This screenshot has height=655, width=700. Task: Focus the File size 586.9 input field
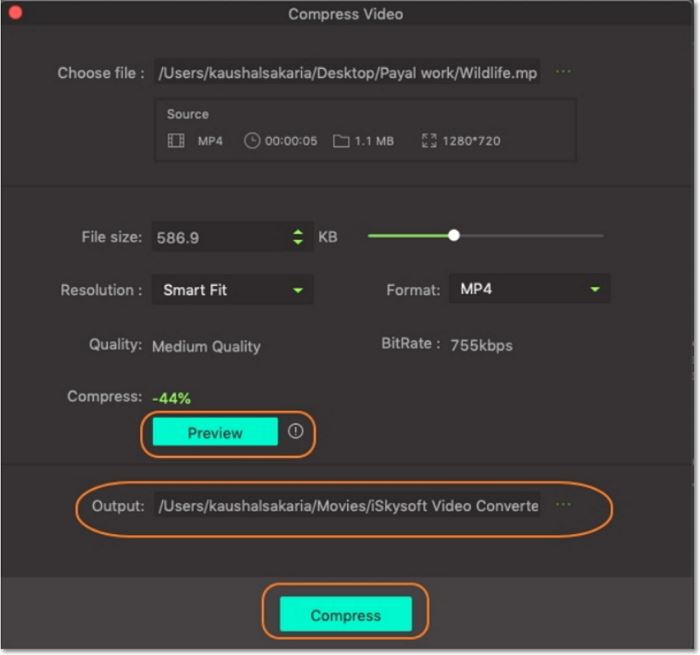218,238
